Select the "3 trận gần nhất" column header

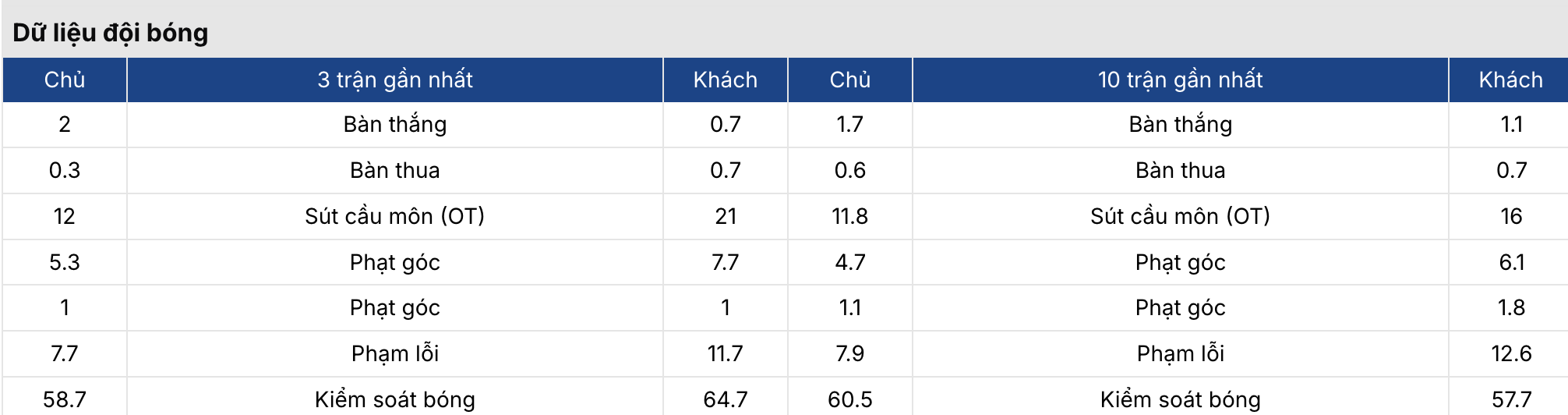(x=394, y=80)
